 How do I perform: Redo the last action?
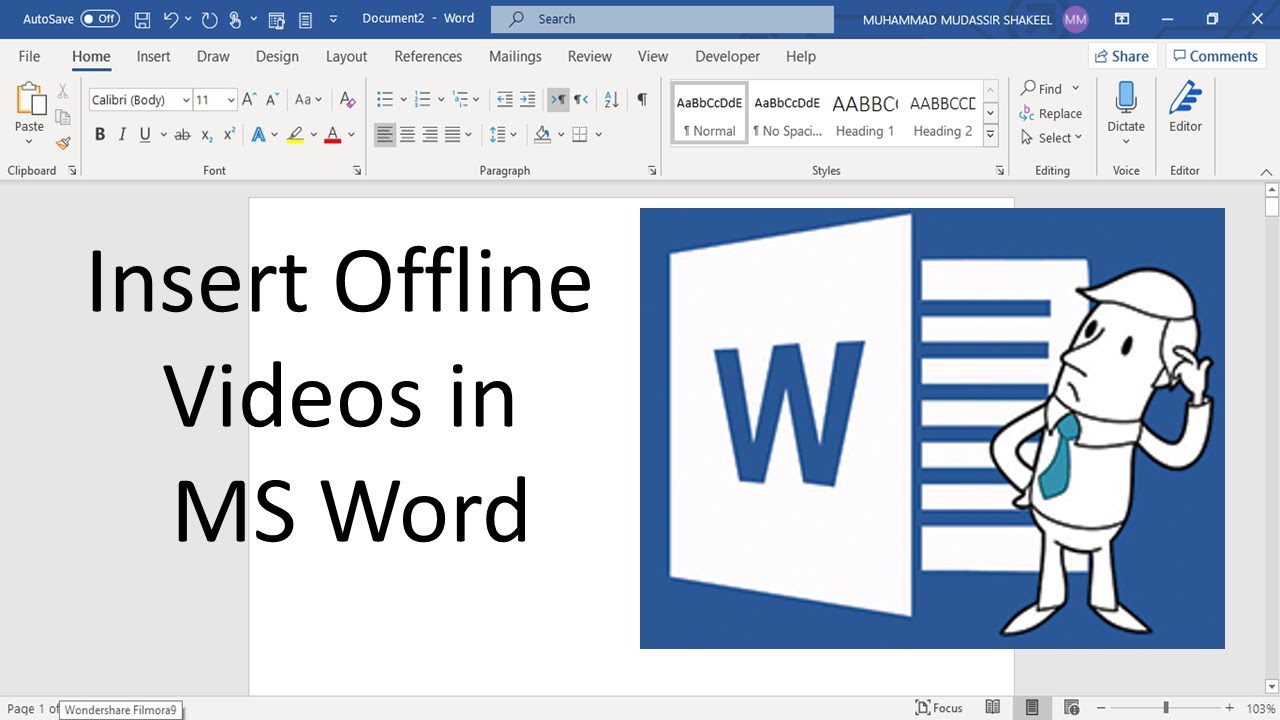tap(209, 19)
